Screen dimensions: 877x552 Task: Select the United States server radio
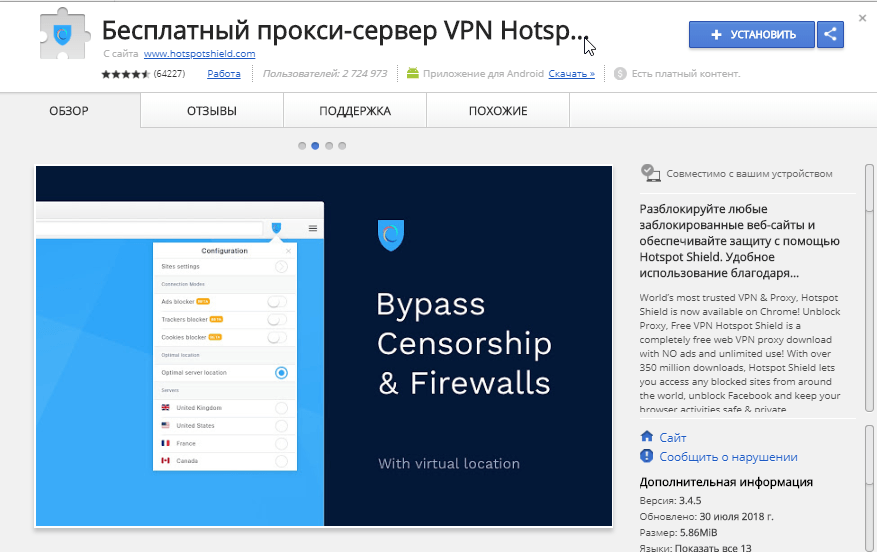click(281, 426)
